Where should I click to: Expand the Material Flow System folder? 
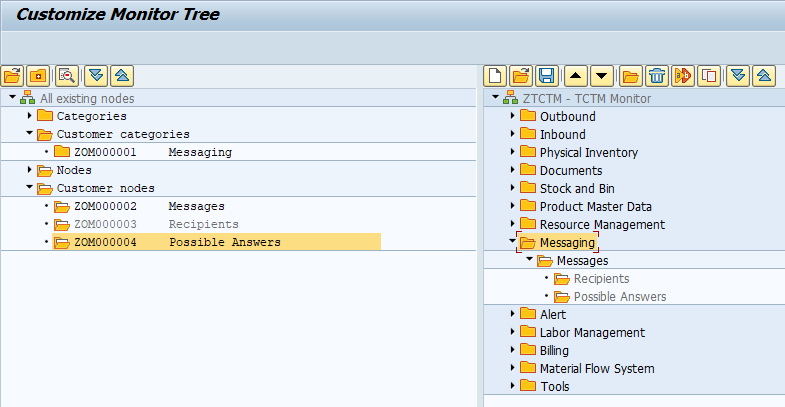point(513,368)
